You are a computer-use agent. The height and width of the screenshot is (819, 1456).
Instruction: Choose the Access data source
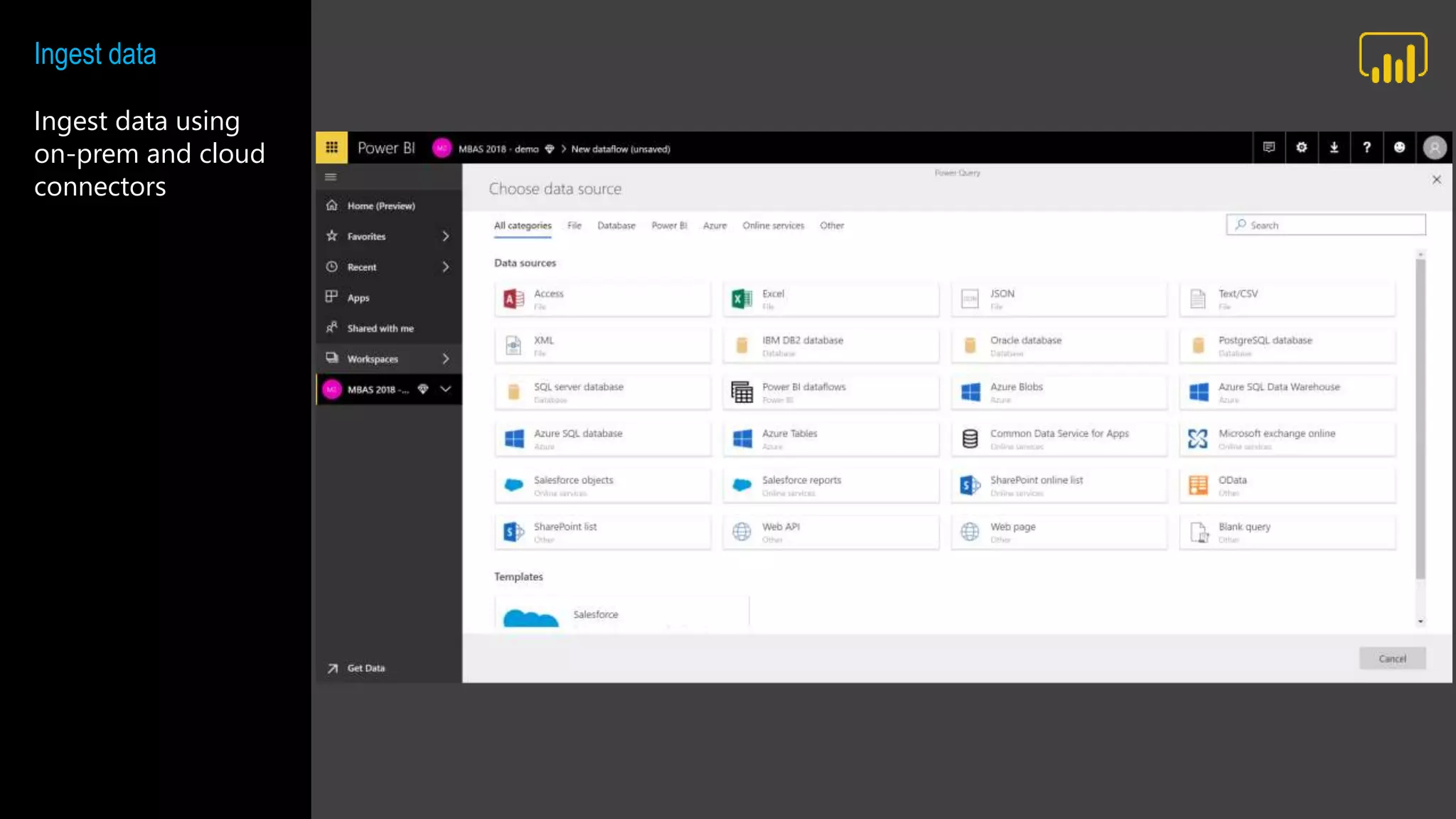point(603,299)
